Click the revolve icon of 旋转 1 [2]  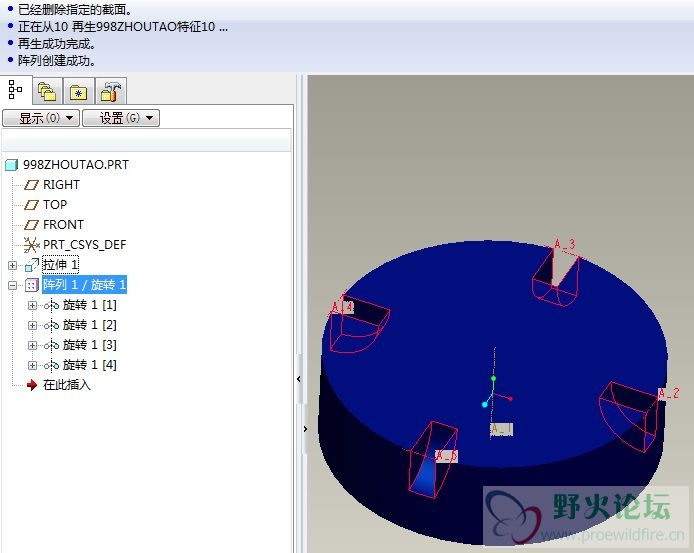51,325
